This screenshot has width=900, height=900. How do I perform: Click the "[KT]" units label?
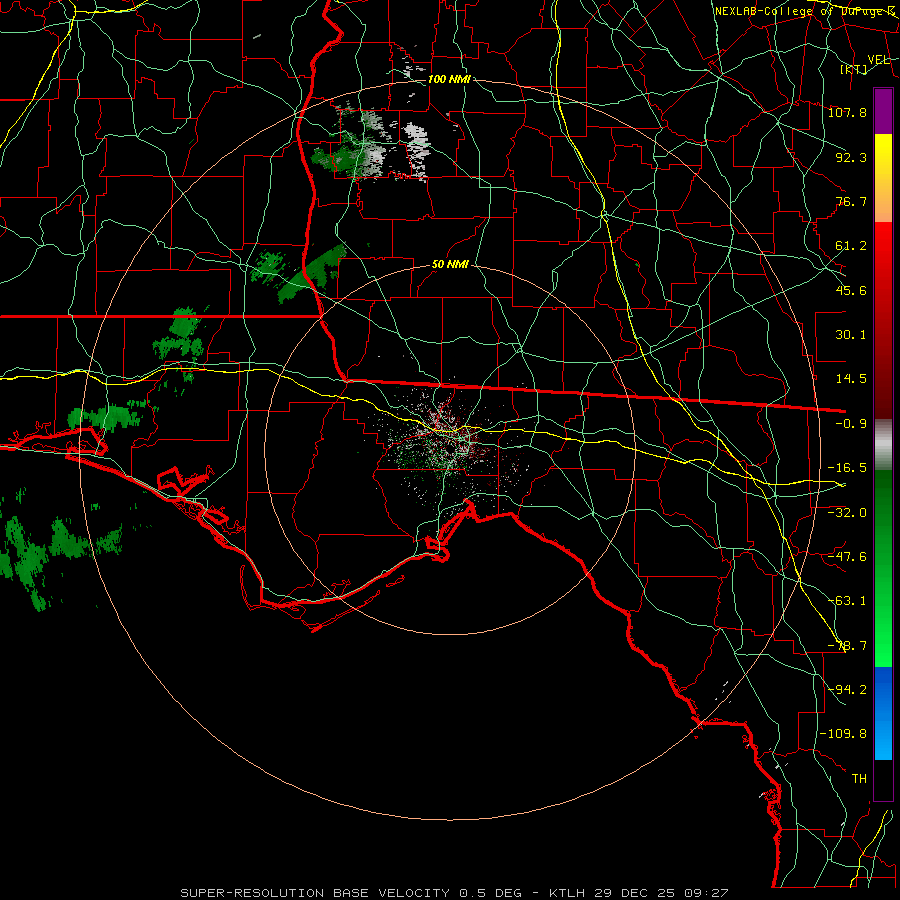854,69
